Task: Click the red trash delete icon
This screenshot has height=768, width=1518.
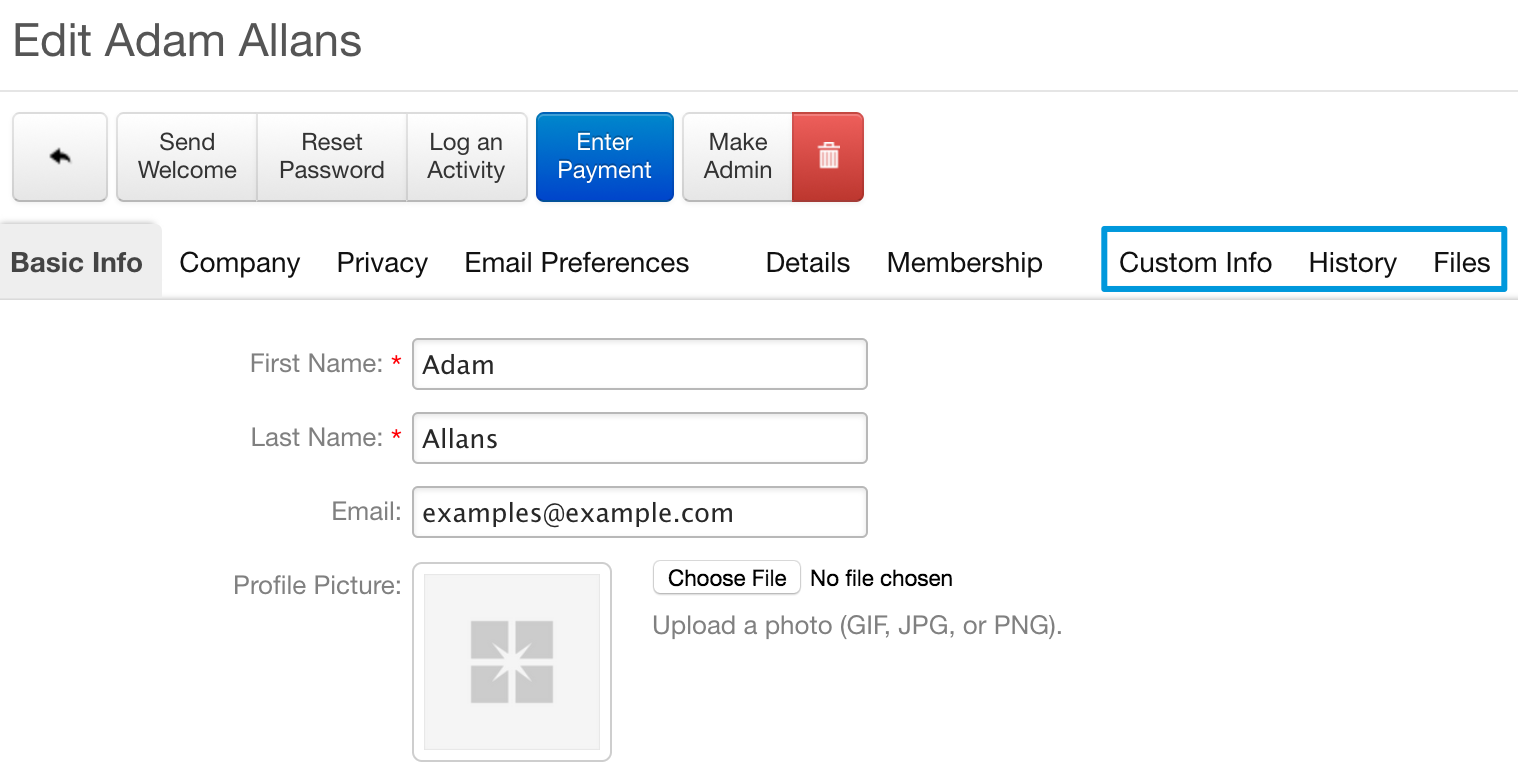Action: [828, 157]
